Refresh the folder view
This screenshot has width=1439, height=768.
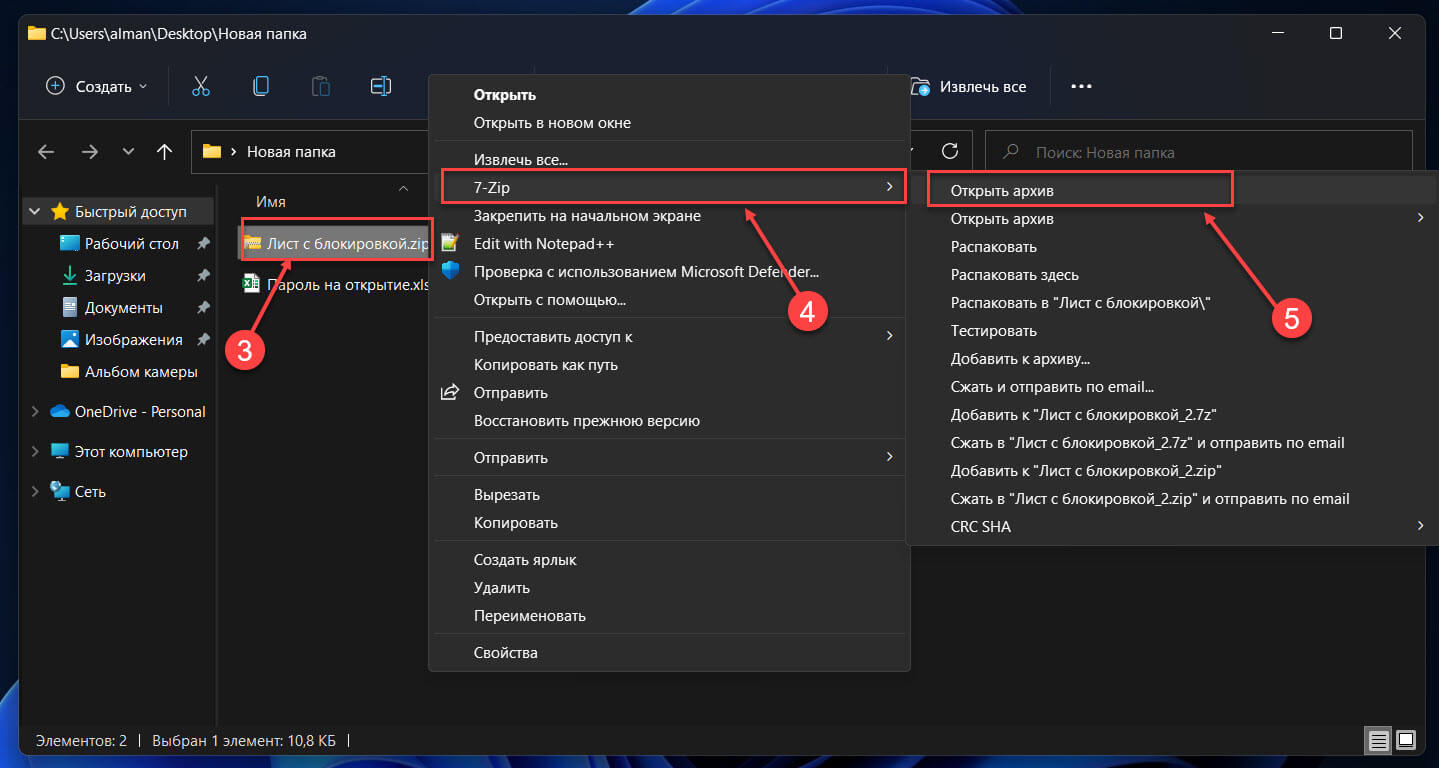point(951,151)
